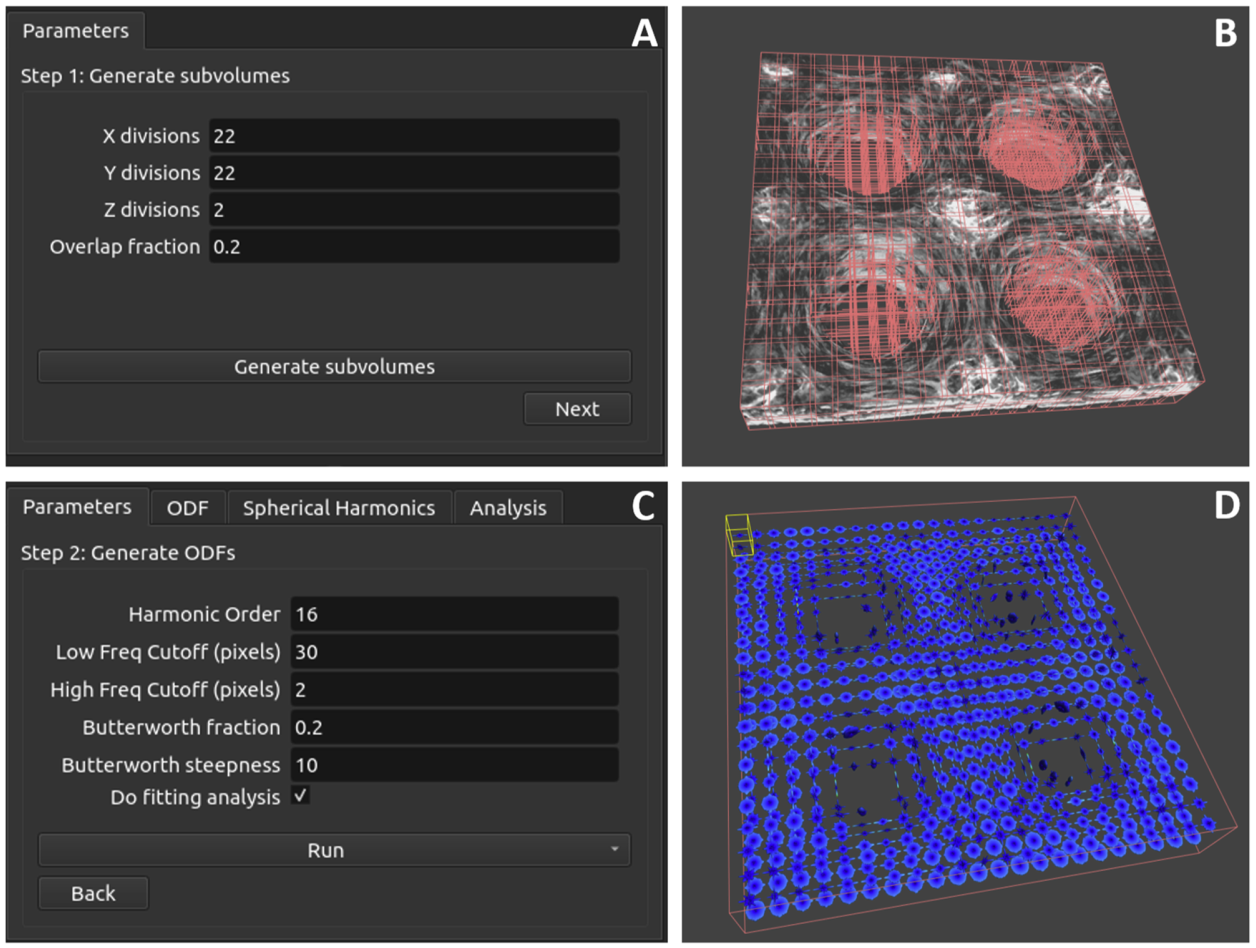
Task: Click the High Freq Cutoff field
Action: pos(455,689)
